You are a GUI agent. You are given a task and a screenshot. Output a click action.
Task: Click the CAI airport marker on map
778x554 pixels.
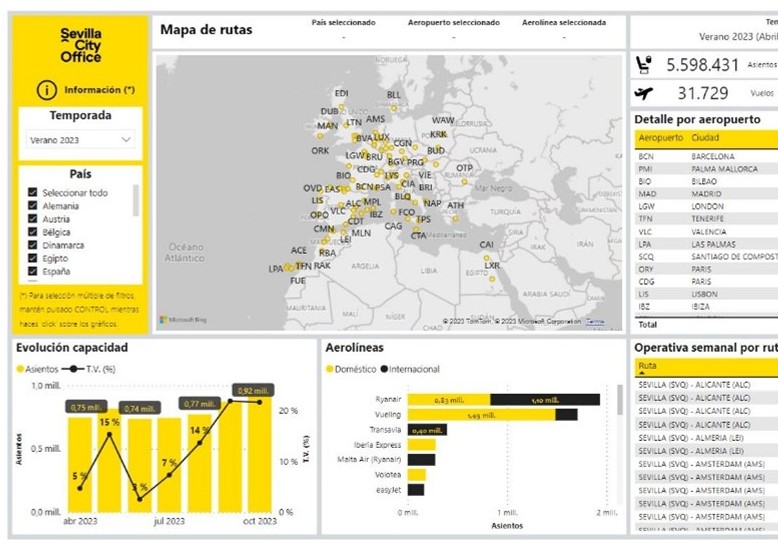(486, 258)
